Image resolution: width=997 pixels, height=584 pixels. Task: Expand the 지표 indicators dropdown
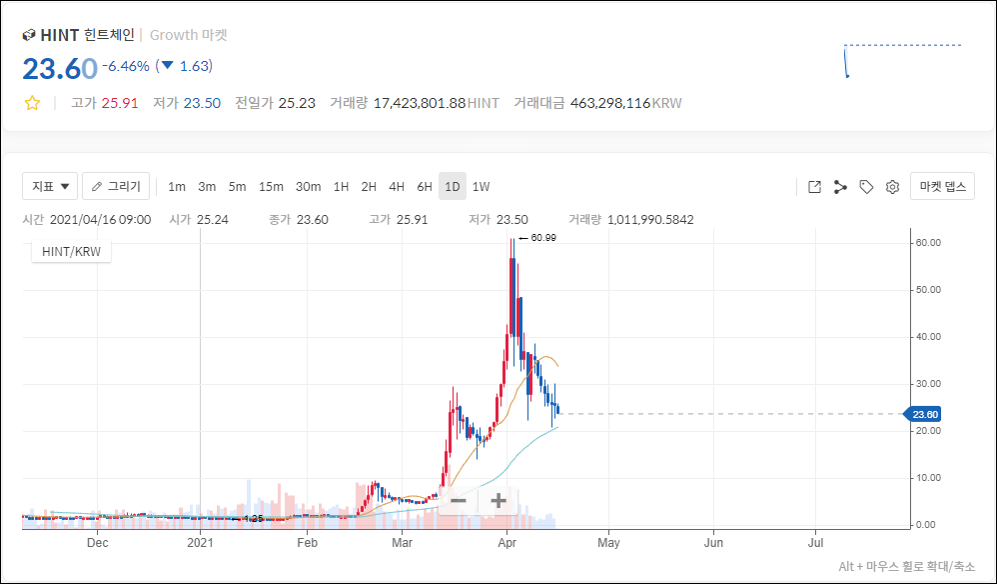(50, 186)
